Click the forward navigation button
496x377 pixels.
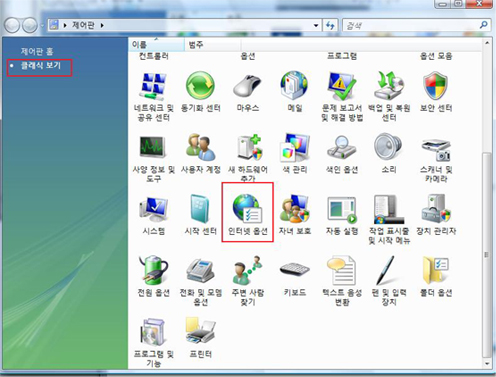(x=30, y=25)
